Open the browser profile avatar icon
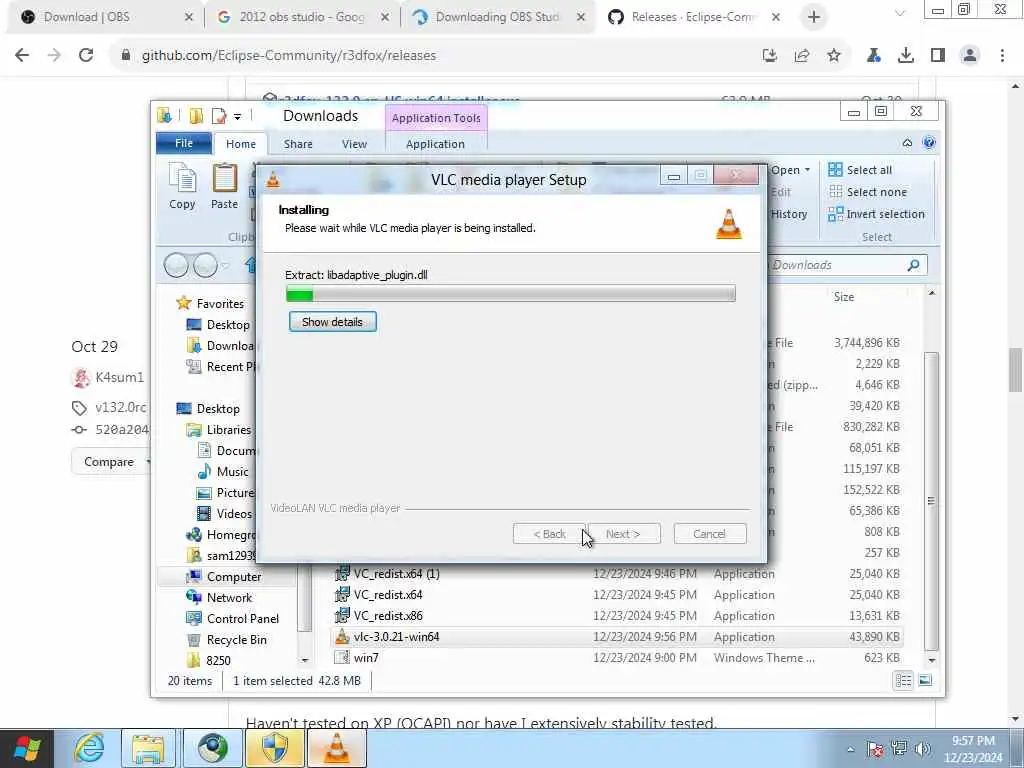 pyautogui.click(x=970, y=56)
